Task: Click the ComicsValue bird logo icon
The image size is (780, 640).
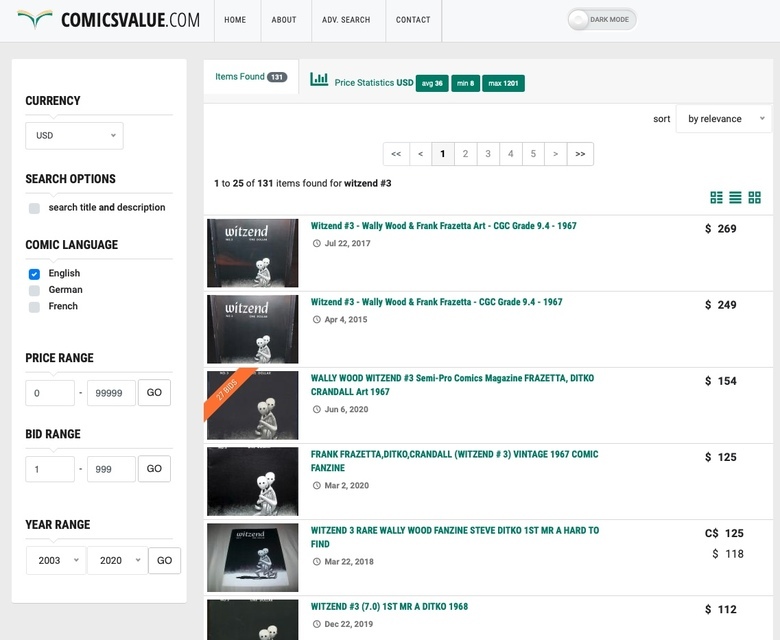Action: [35, 19]
